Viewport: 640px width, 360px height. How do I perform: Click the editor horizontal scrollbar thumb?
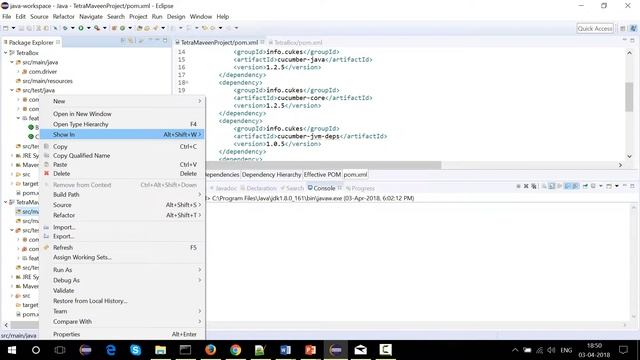coord(323,165)
